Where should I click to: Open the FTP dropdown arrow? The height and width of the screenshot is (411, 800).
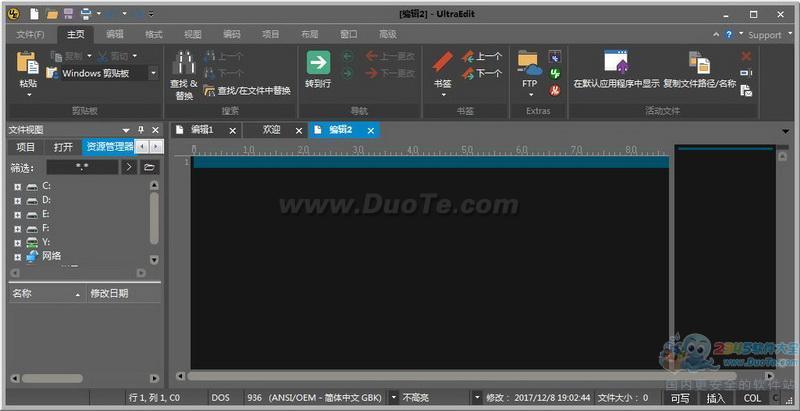tap(531, 95)
